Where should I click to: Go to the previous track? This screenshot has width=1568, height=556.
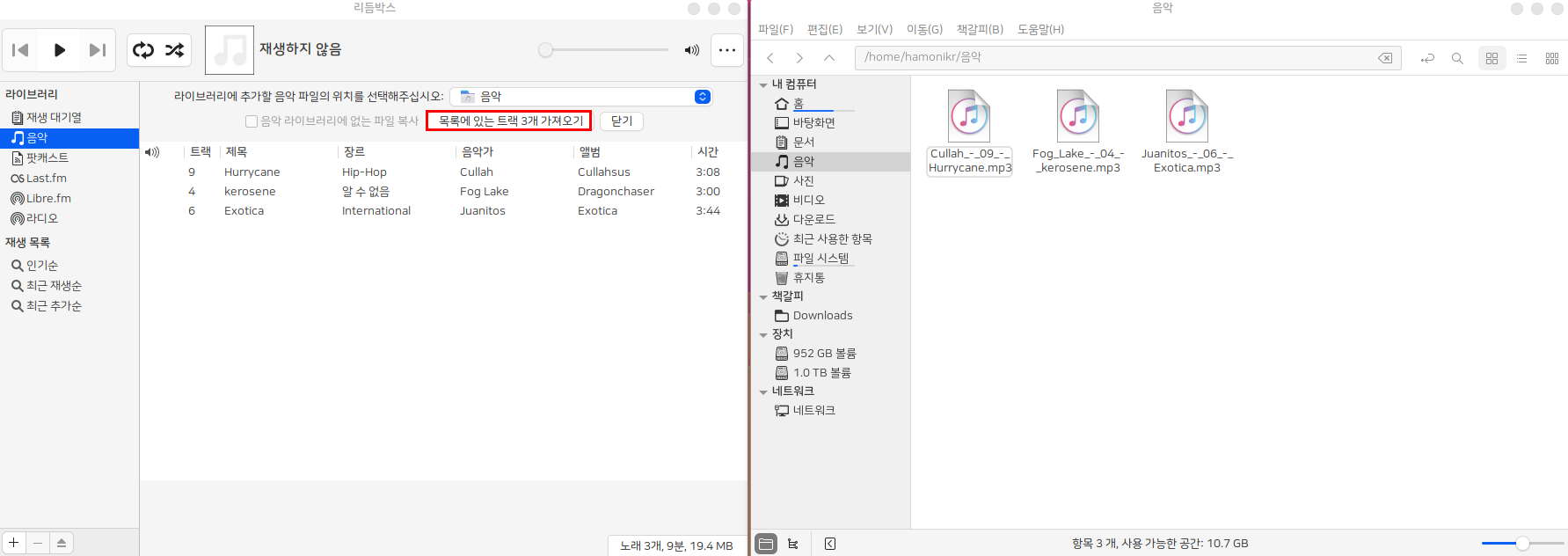click(21, 50)
